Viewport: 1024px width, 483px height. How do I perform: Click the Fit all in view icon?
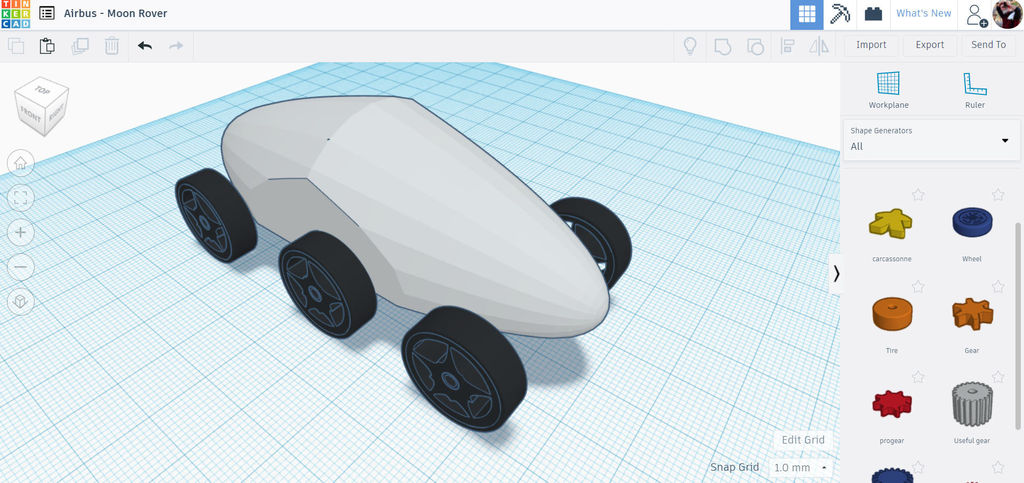pos(20,198)
